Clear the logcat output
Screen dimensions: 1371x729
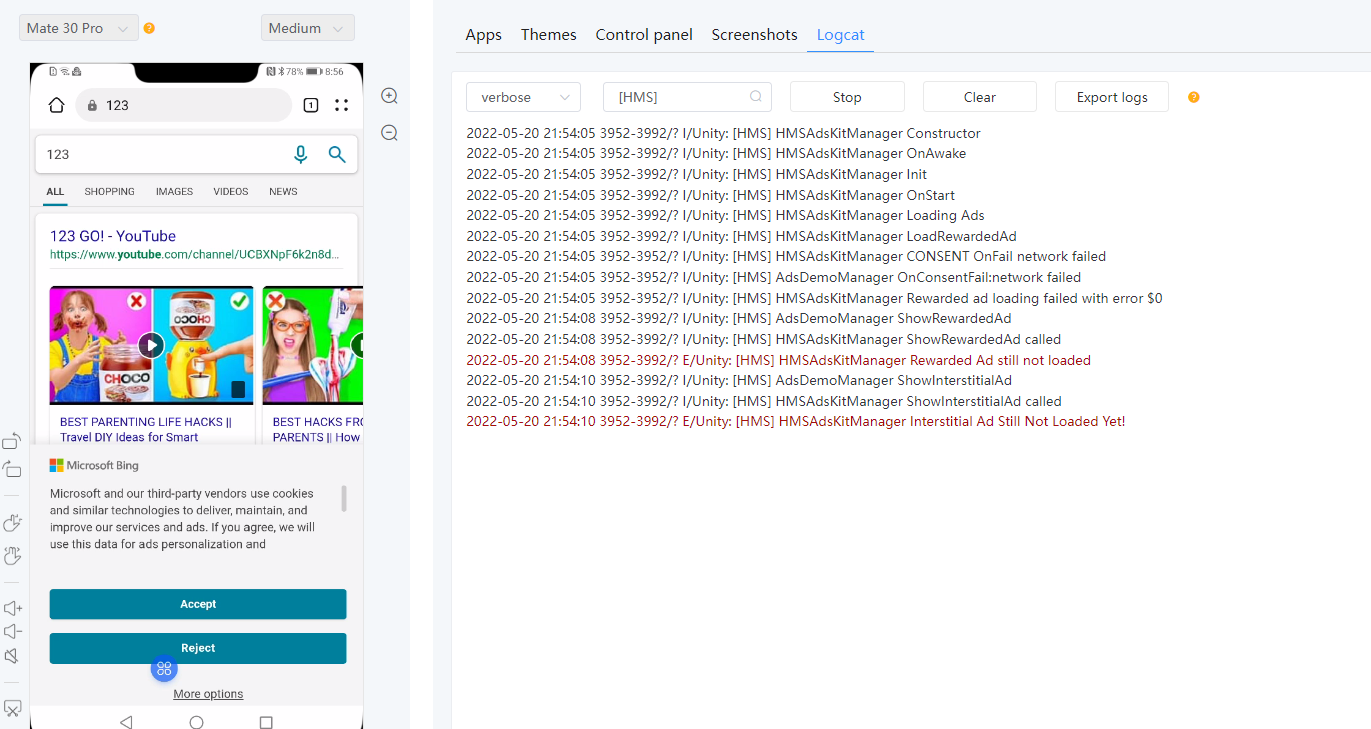coord(979,96)
